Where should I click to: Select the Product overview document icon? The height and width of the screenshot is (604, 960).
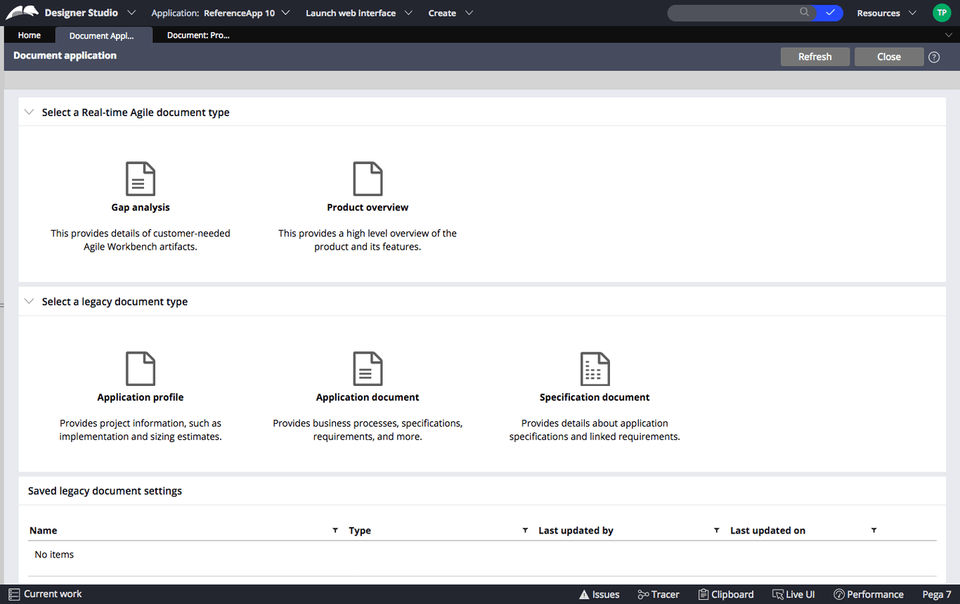[x=367, y=179]
